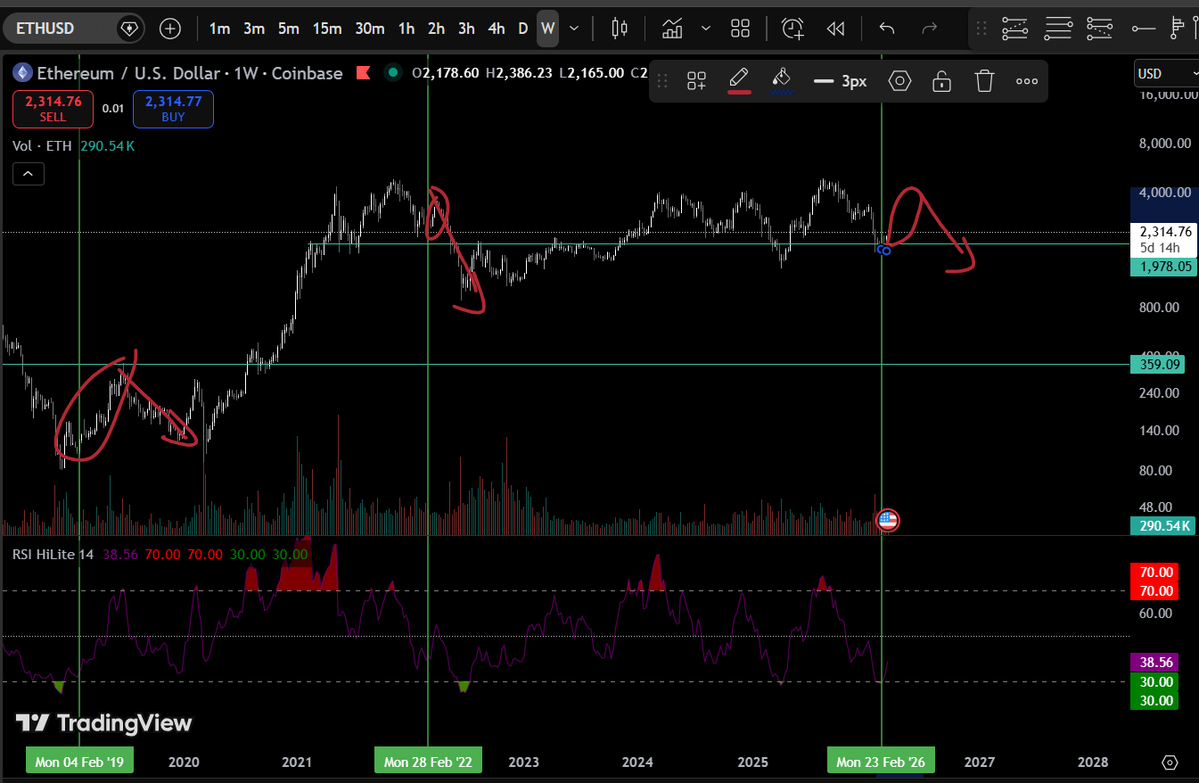
Task: Click the Mon 23 Feb '26 date marker
Action: pos(881,762)
